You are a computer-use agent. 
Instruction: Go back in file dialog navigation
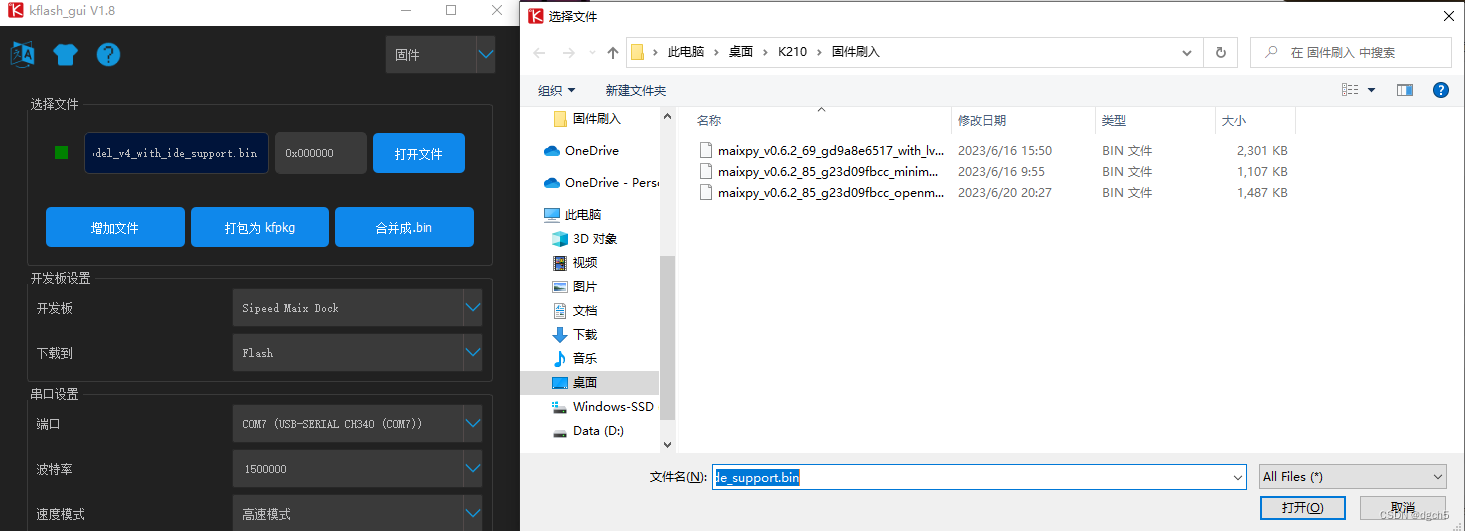(x=539, y=52)
